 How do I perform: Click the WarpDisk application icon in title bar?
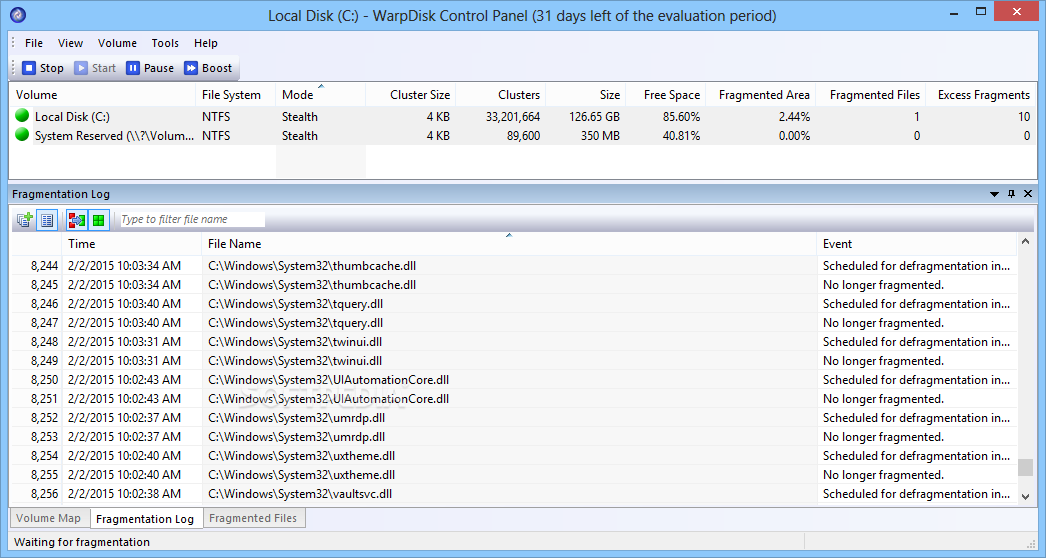coord(18,15)
